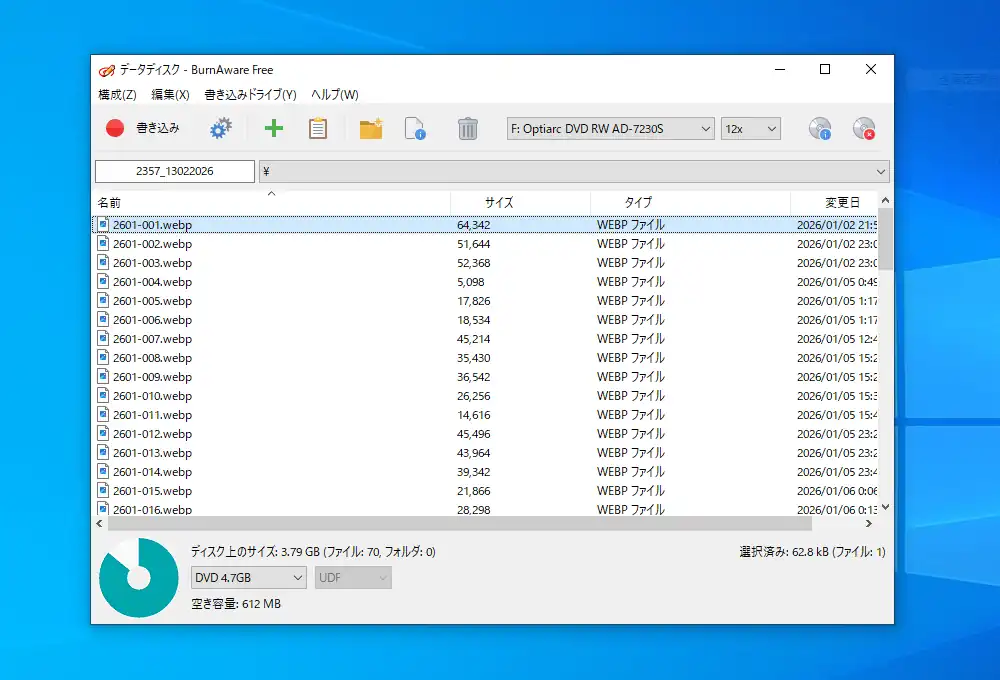Screen dimensions: 1000x680
Task: Expand the ¥ folder path dropdown
Action: pyautogui.click(x=879, y=172)
